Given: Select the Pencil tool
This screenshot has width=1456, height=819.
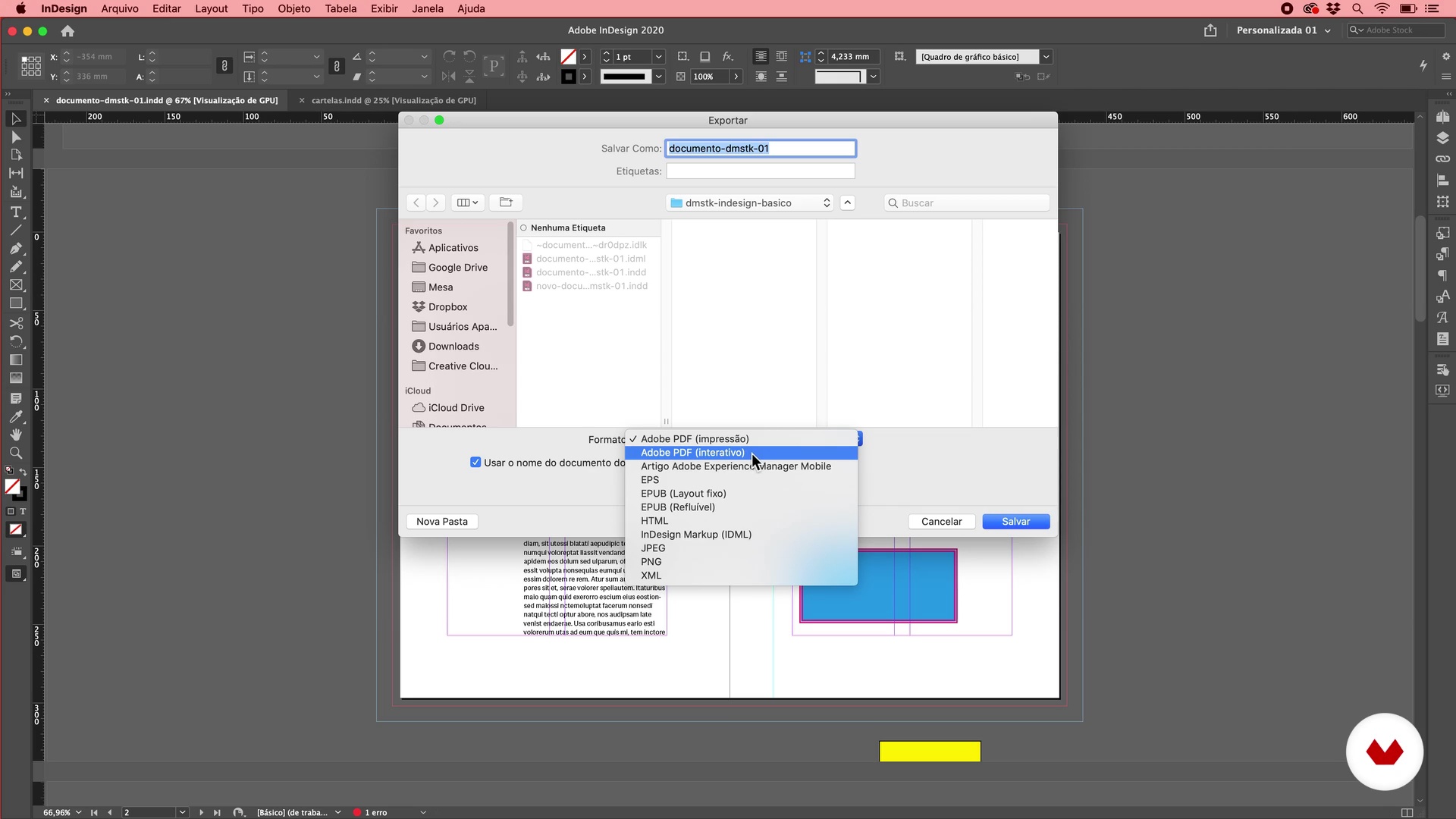Looking at the screenshot, I should (15, 267).
